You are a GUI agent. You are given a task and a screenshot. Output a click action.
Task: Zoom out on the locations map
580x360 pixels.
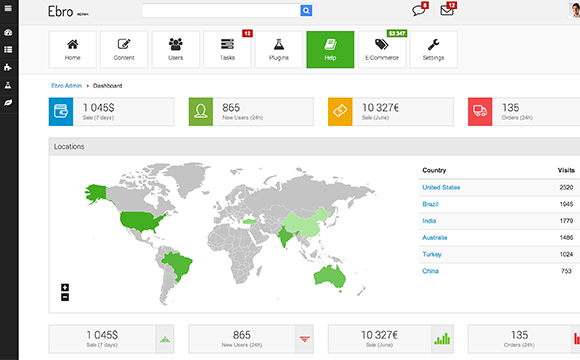(x=65, y=297)
